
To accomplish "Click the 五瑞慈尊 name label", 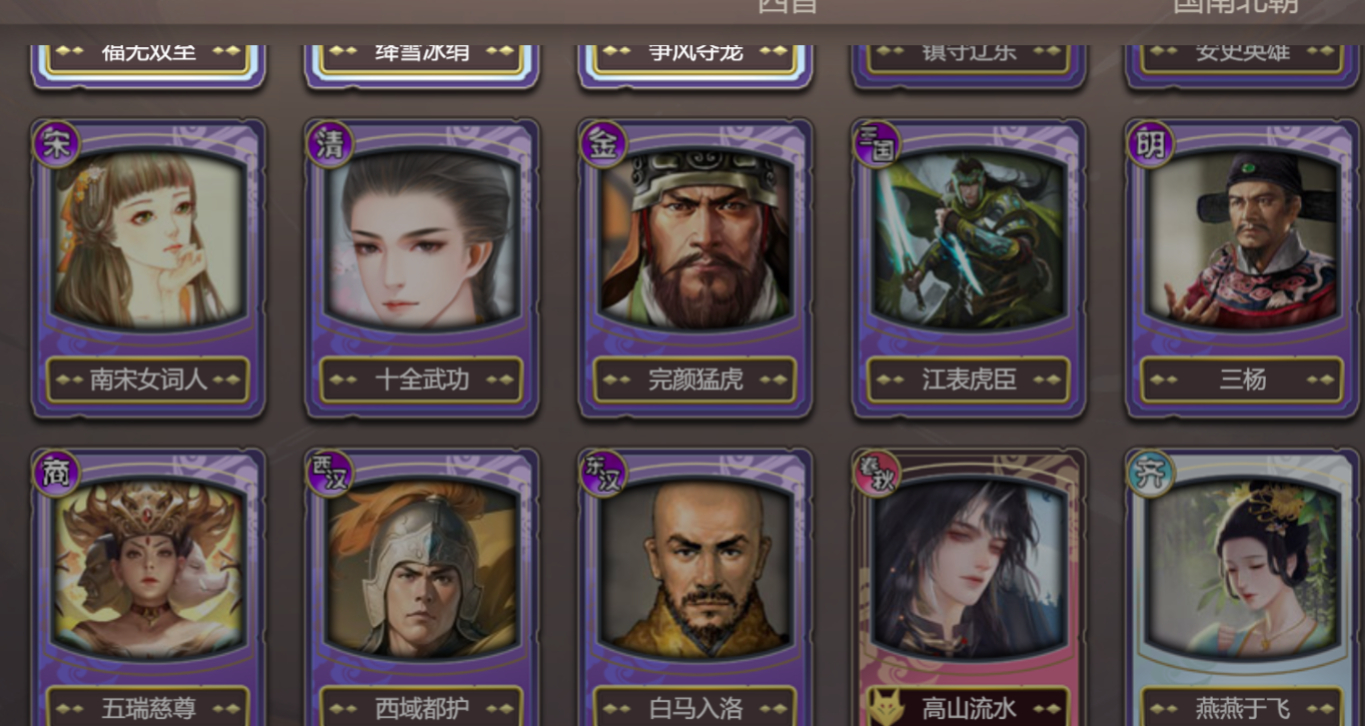I will 149,708.
